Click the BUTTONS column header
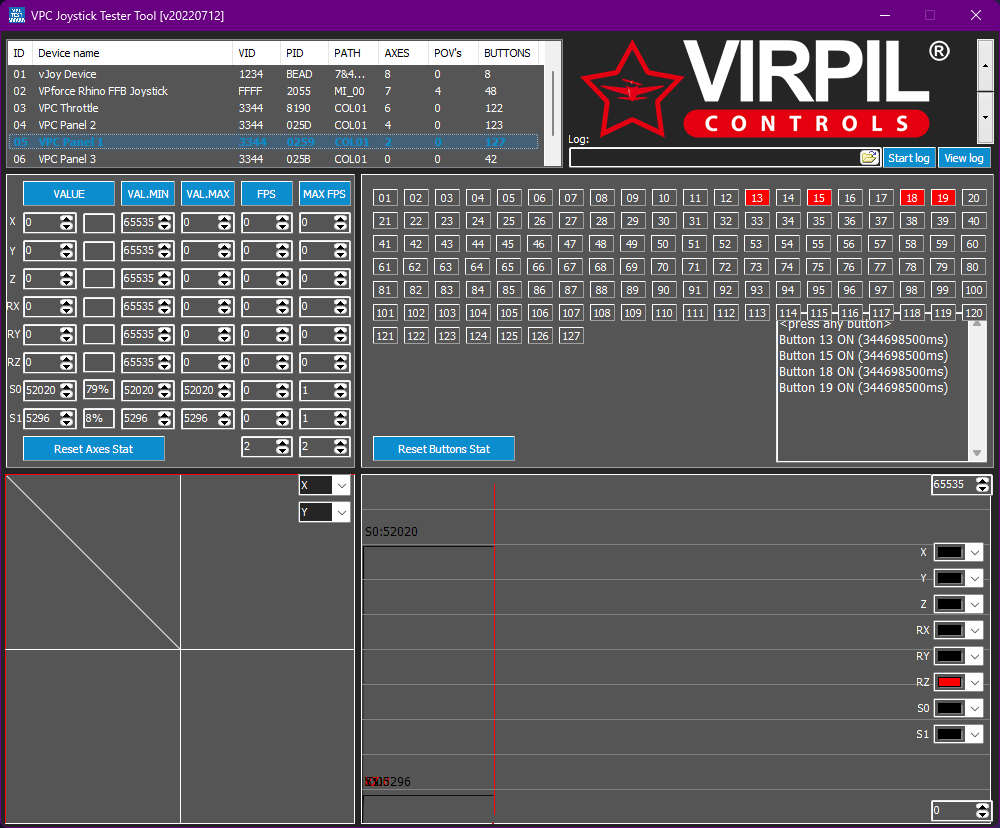The image size is (1000, 828). click(508, 53)
